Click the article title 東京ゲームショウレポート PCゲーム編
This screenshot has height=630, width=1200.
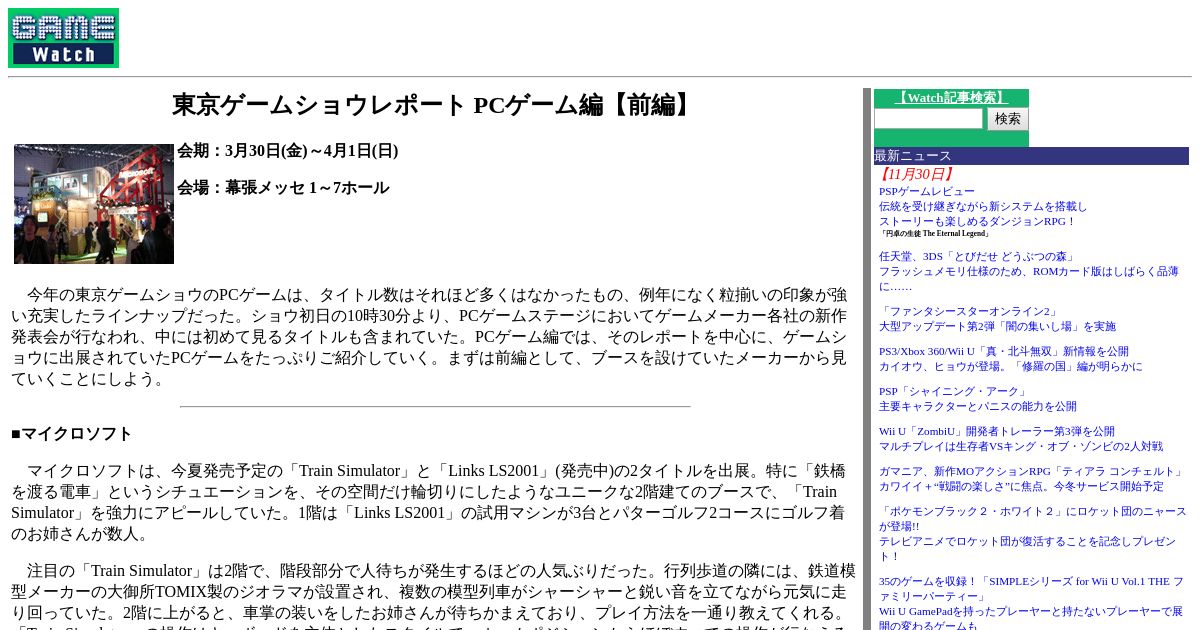pos(433,105)
